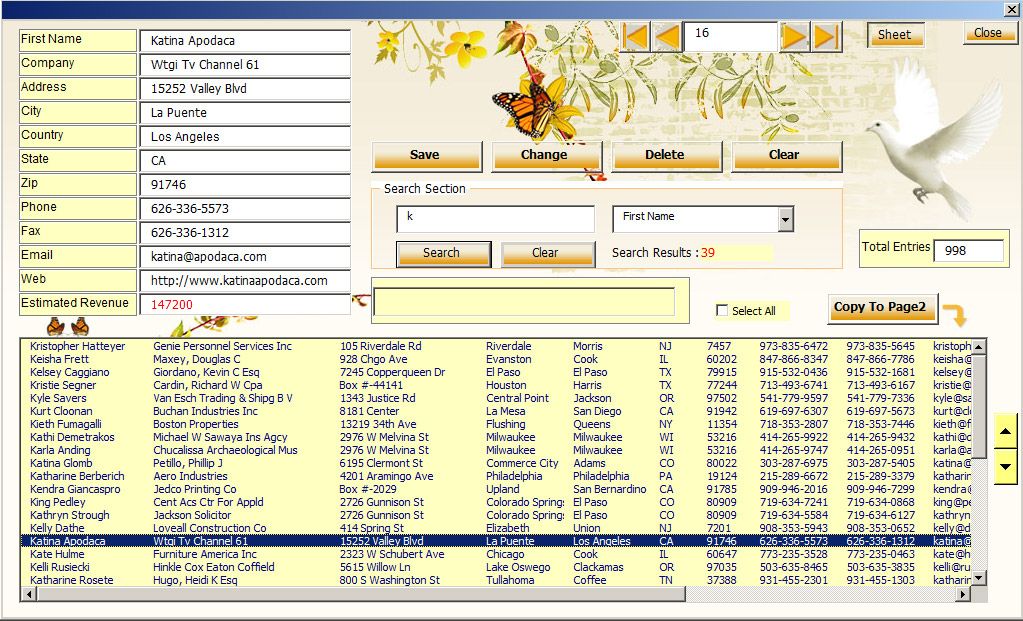1023x621 pixels.
Task: Click the Web field URL
Action: click(x=245, y=281)
